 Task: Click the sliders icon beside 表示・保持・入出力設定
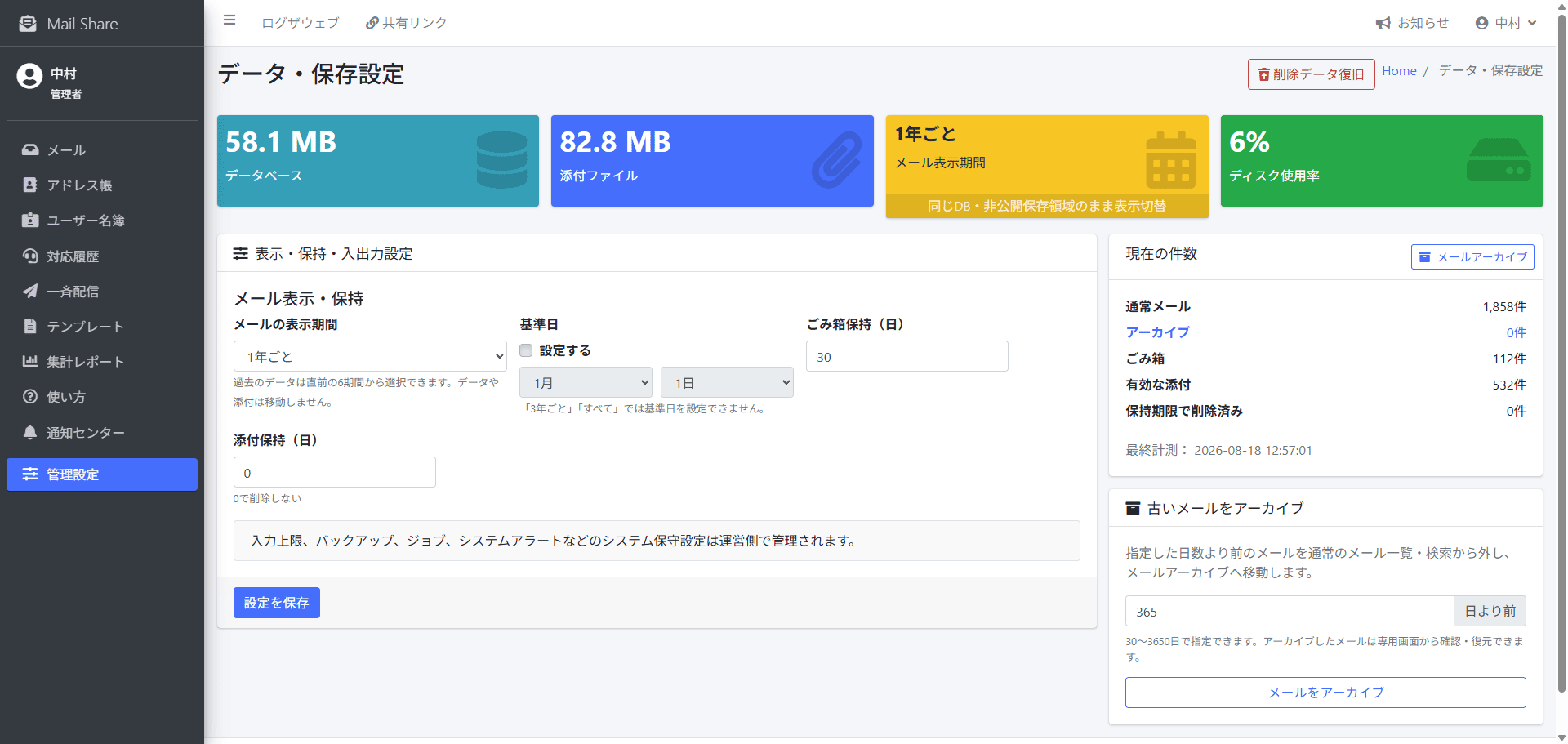tap(240, 254)
